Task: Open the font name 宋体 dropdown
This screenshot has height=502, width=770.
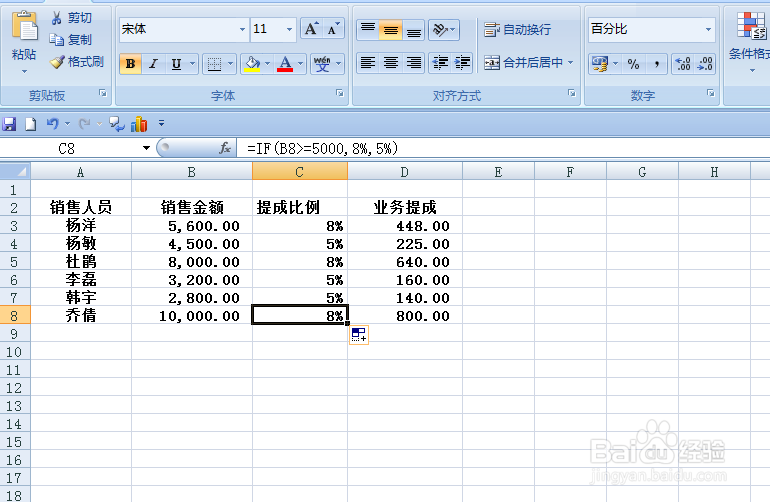Action: point(242,29)
